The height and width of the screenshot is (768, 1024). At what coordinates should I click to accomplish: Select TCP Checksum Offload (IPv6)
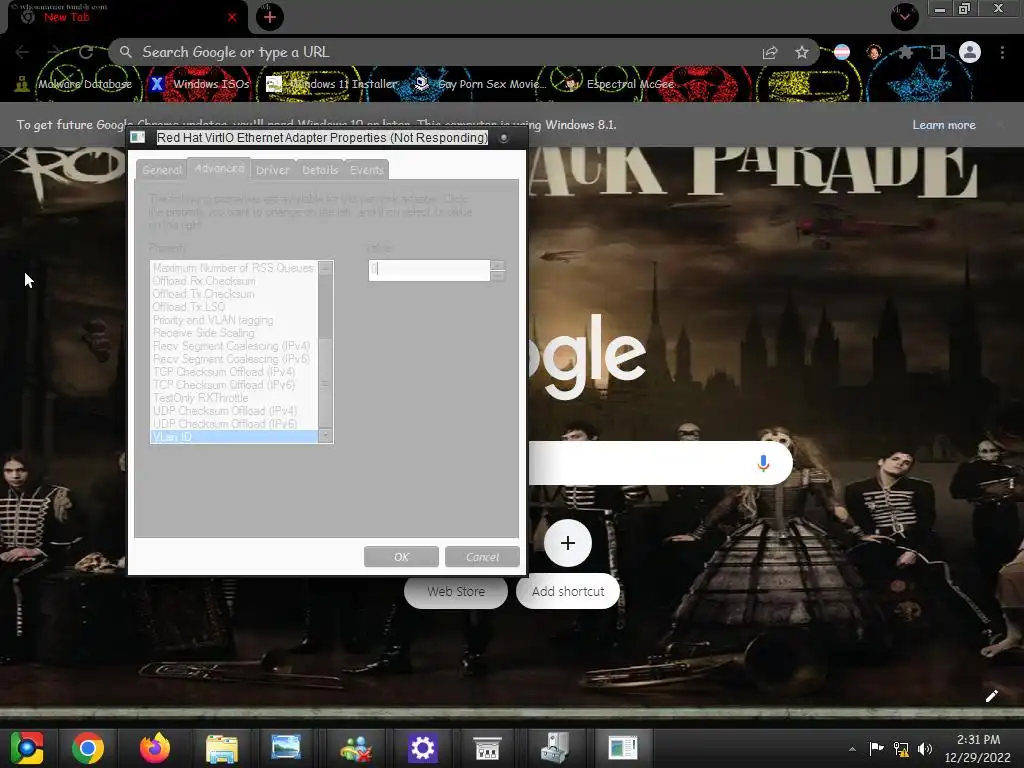click(233, 385)
